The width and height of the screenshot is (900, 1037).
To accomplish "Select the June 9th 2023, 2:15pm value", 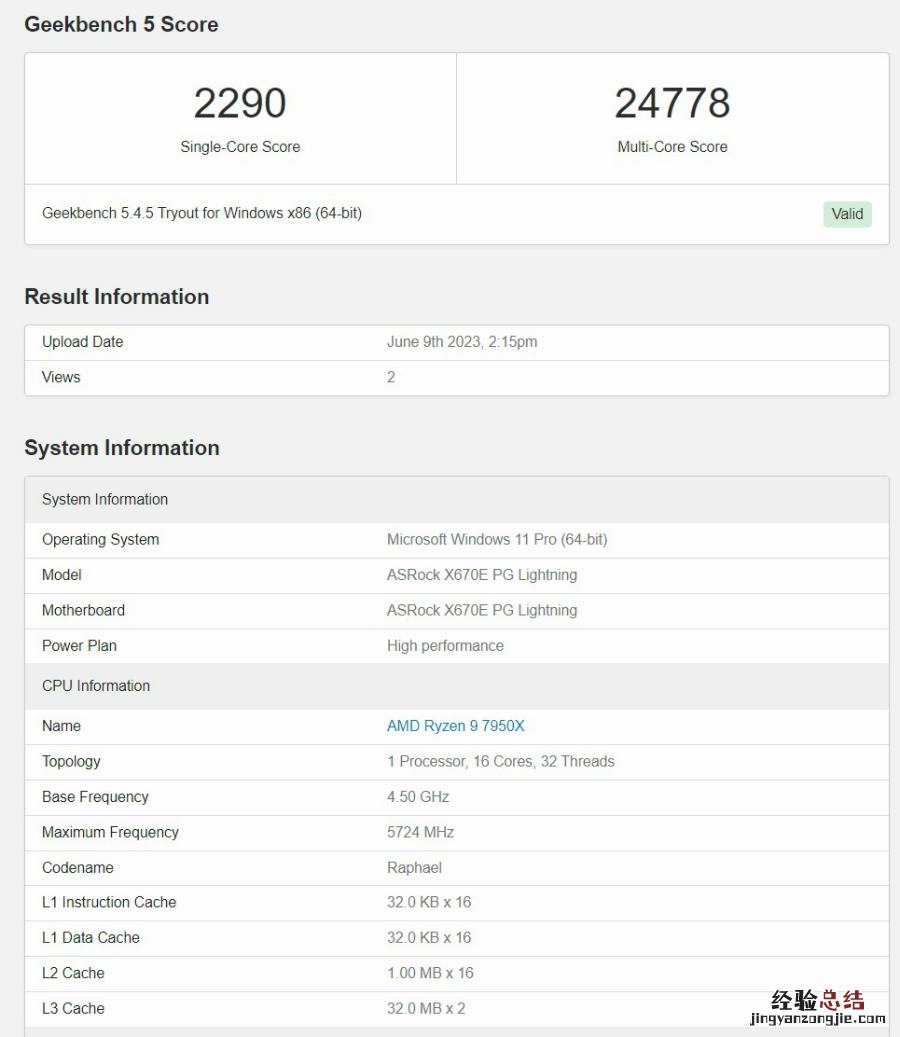I will click(x=462, y=342).
